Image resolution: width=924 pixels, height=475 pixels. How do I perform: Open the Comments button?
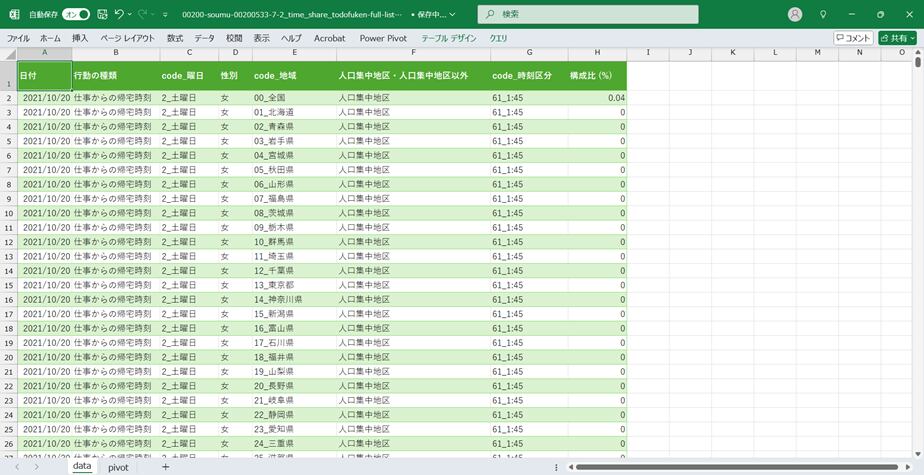[853, 38]
